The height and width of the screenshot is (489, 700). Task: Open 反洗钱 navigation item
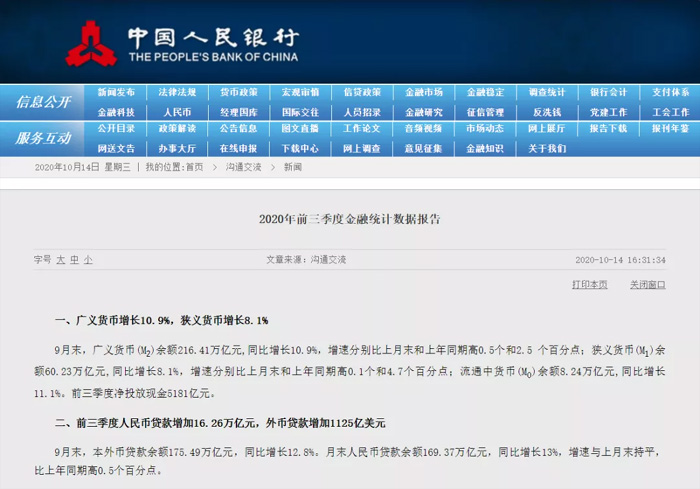point(547,112)
